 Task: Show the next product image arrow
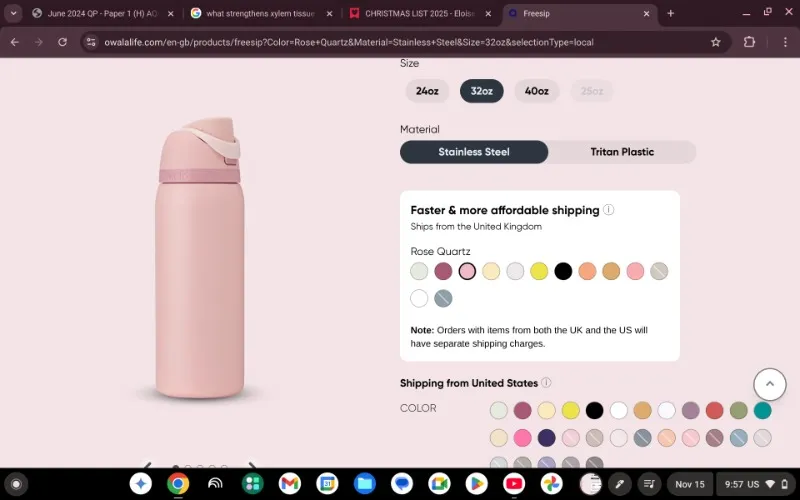252,465
